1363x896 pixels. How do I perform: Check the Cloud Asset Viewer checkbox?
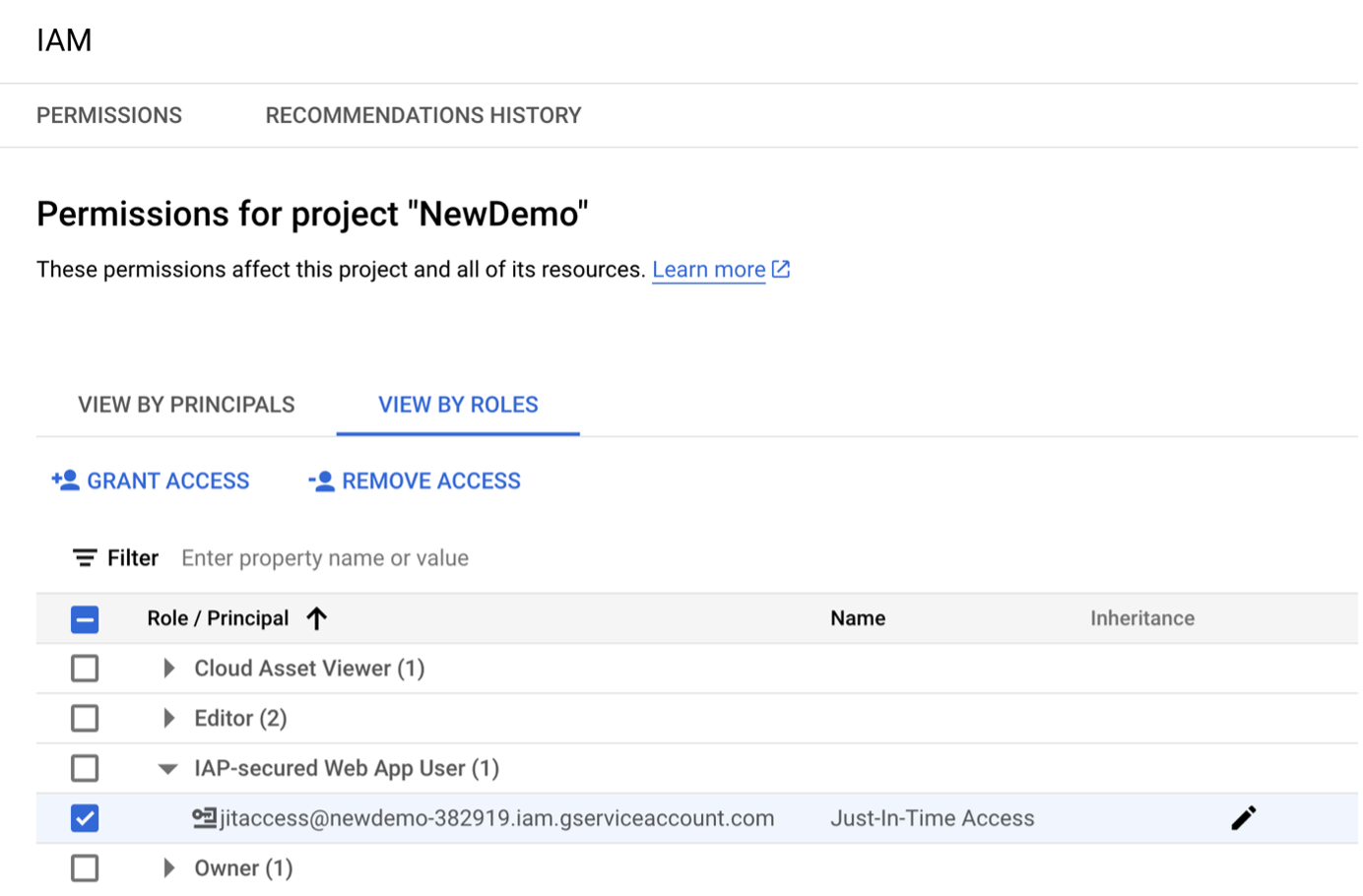85,669
